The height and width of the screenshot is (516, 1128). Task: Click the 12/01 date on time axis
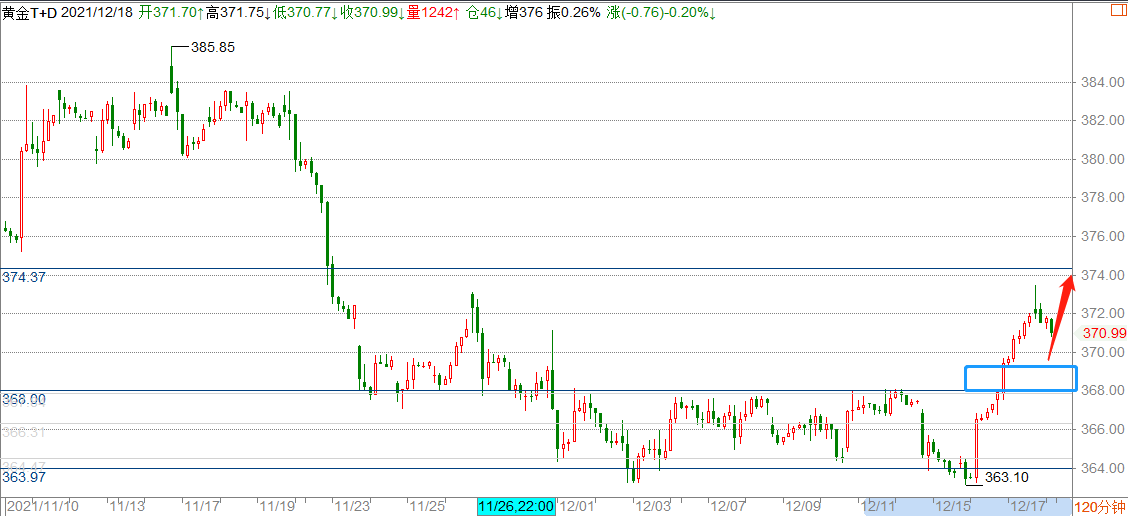[x=577, y=507]
